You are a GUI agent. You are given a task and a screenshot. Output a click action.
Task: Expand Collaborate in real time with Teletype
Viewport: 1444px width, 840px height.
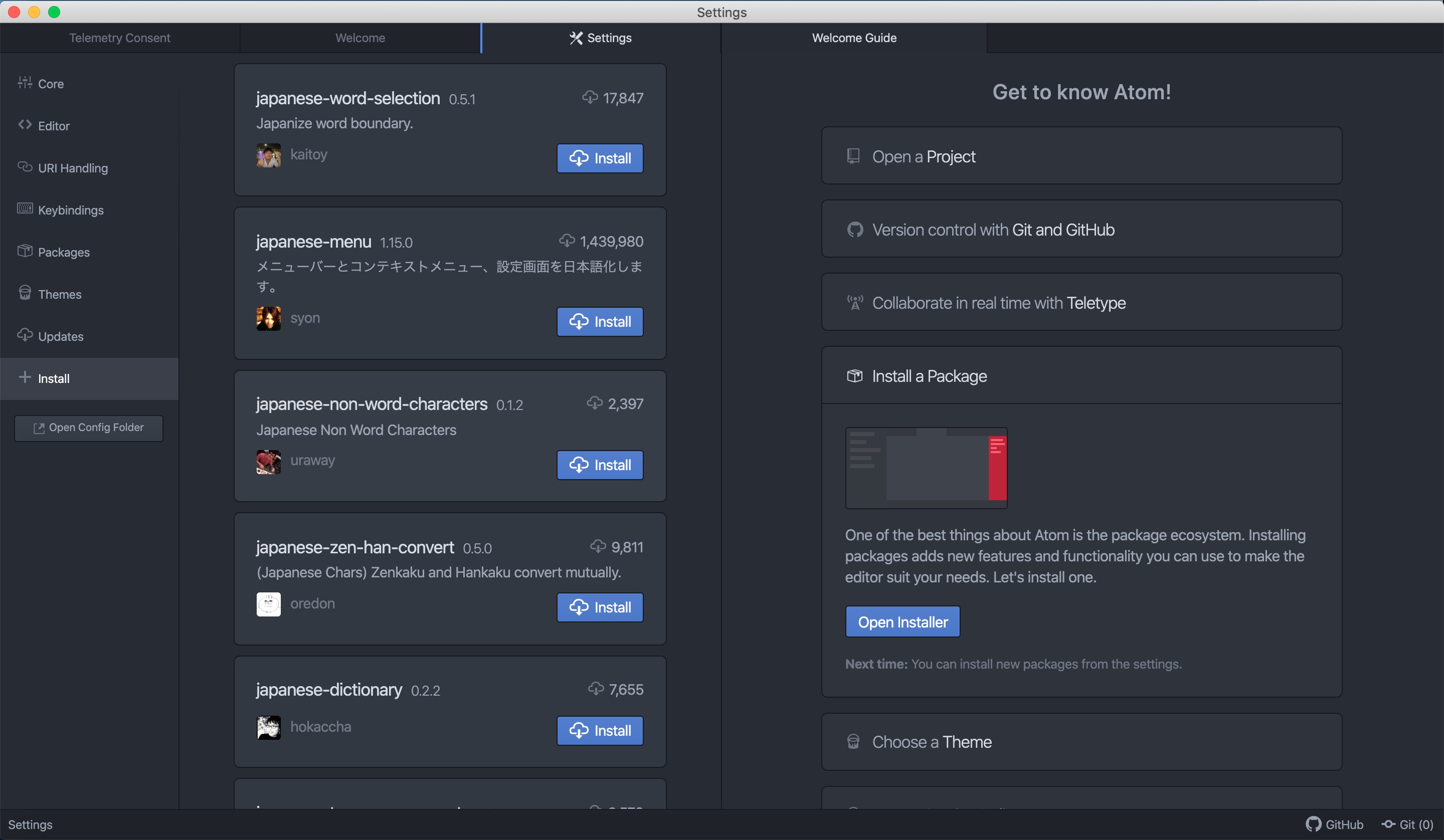coord(1081,303)
